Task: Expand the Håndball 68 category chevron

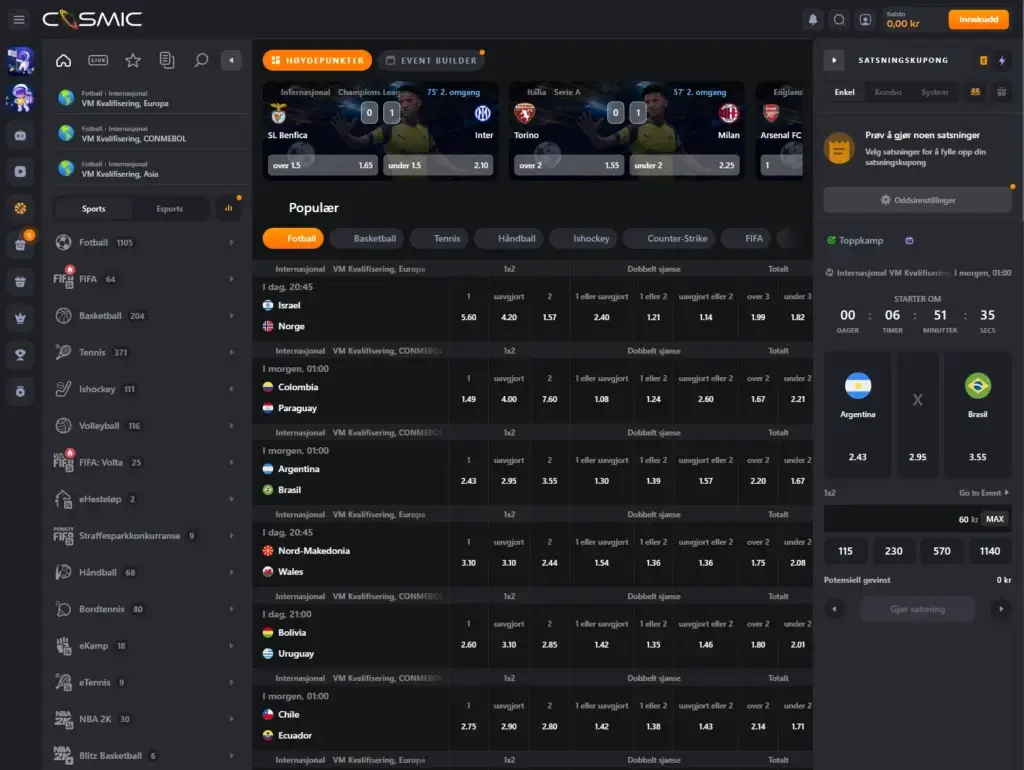Action: pos(231,572)
